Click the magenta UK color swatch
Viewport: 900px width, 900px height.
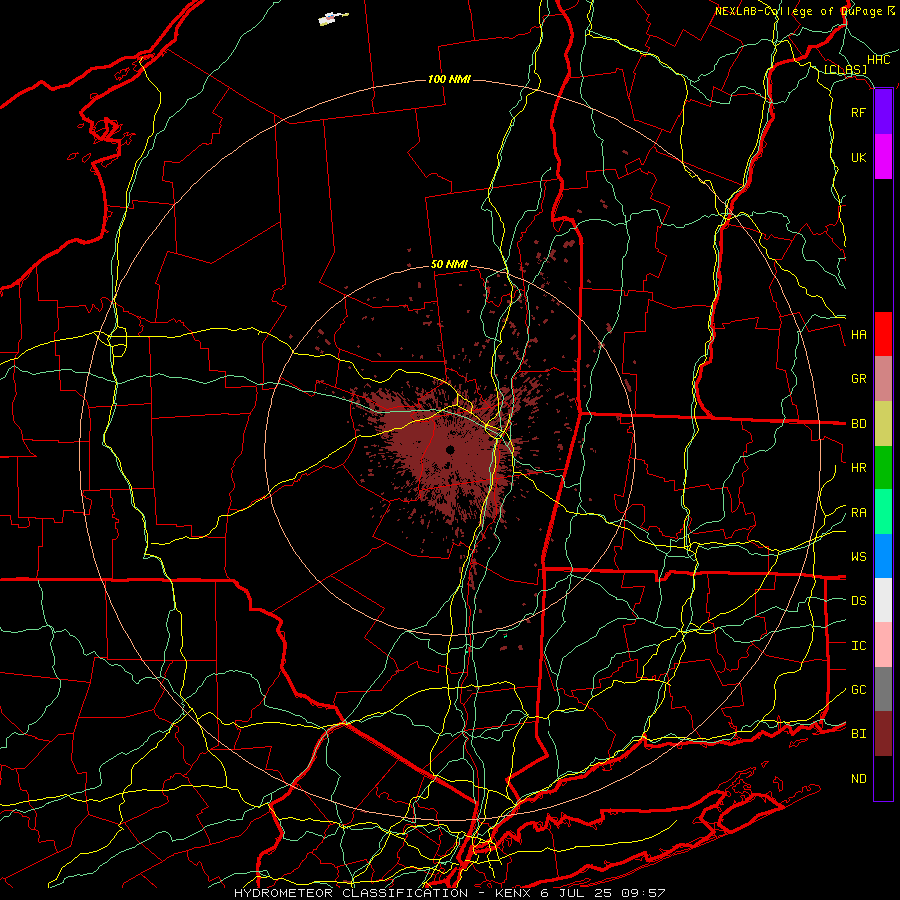pyautogui.click(x=883, y=157)
